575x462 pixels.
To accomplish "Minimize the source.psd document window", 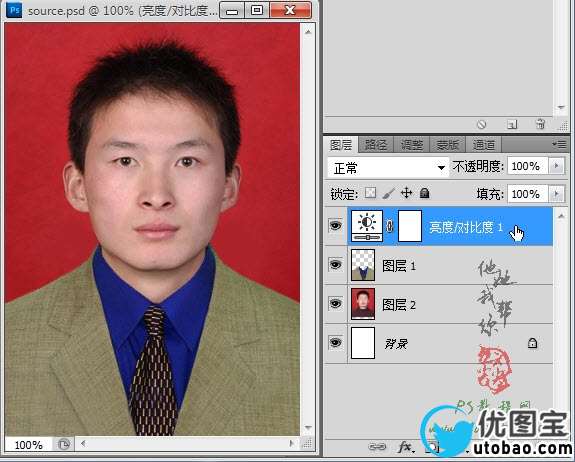I will [232, 10].
